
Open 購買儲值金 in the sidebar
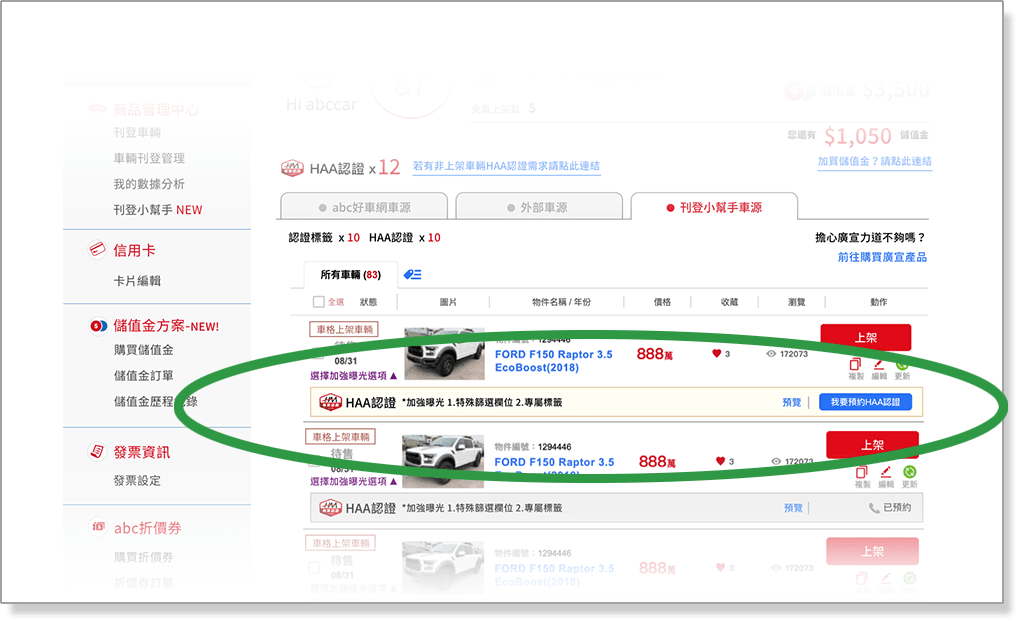point(143,350)
